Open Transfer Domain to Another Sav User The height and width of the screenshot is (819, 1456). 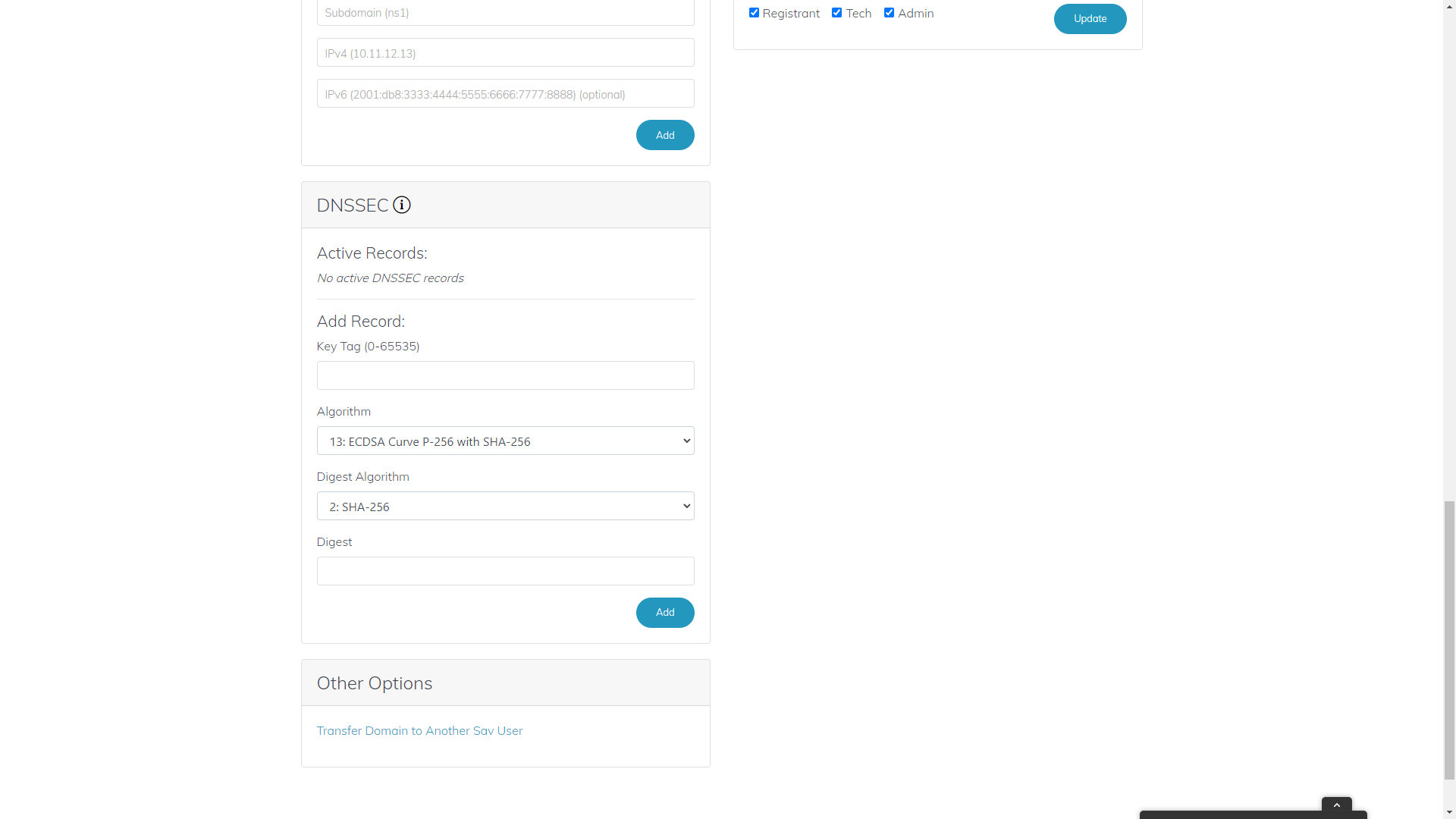click(x=419, y=730)
